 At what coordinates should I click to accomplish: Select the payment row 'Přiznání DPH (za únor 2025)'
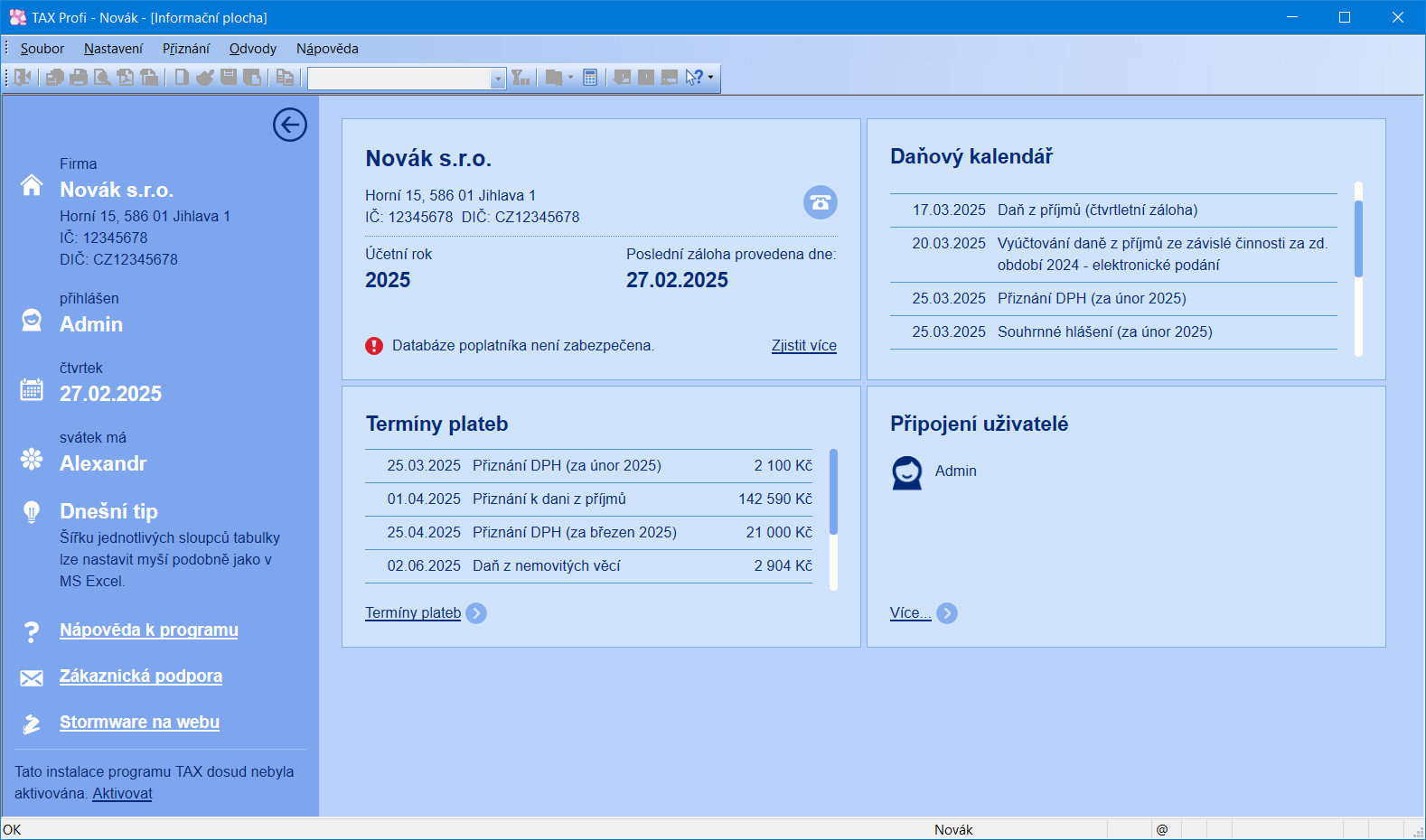[588, 466]
